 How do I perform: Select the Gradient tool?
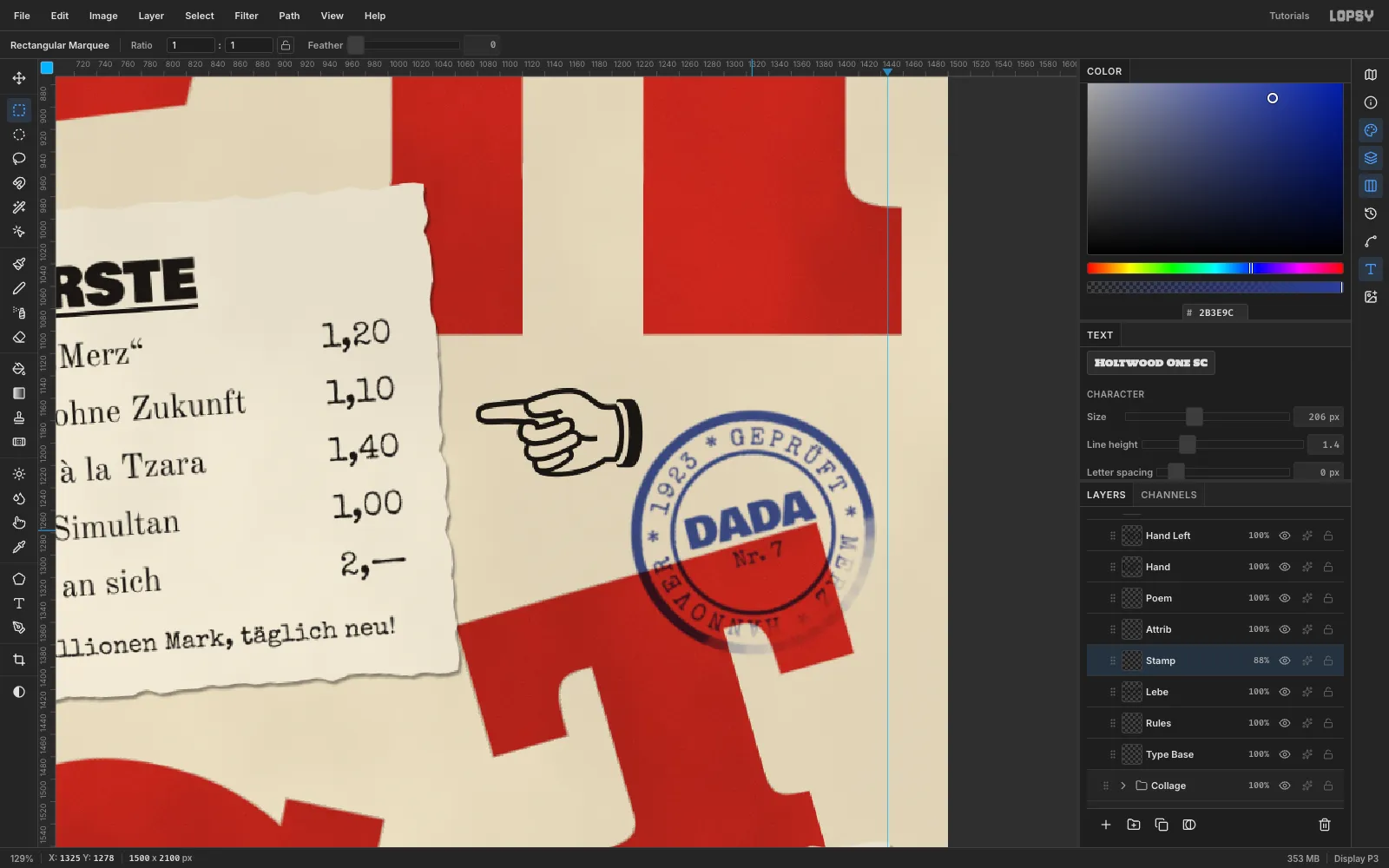pyautogui.click(x=19, y=393)
